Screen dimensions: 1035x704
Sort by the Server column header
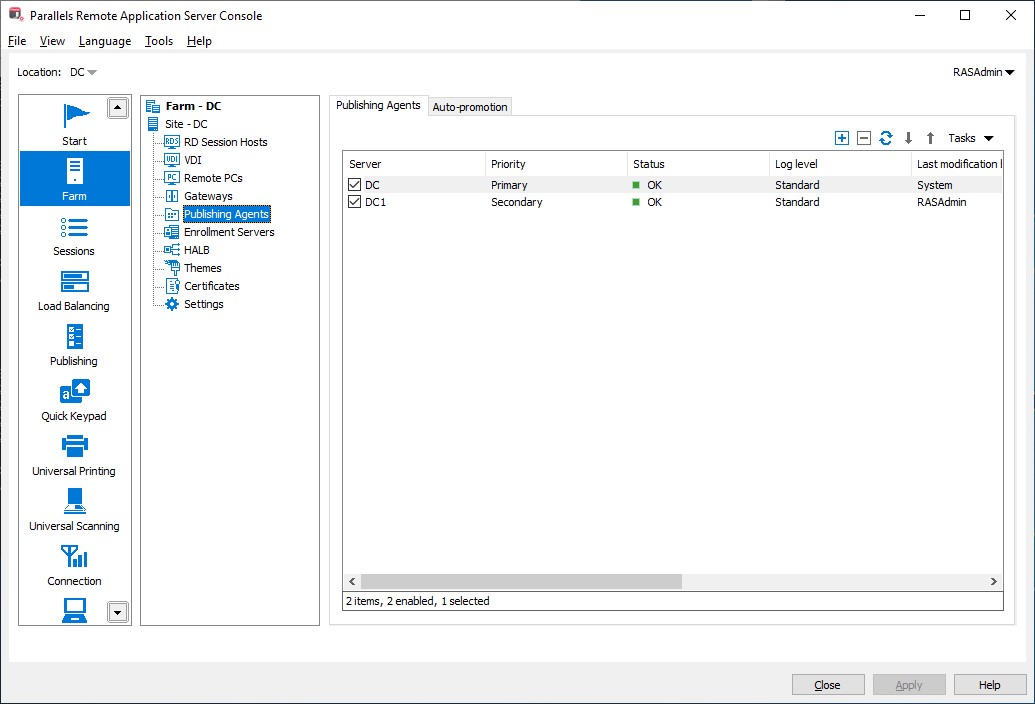414,164
